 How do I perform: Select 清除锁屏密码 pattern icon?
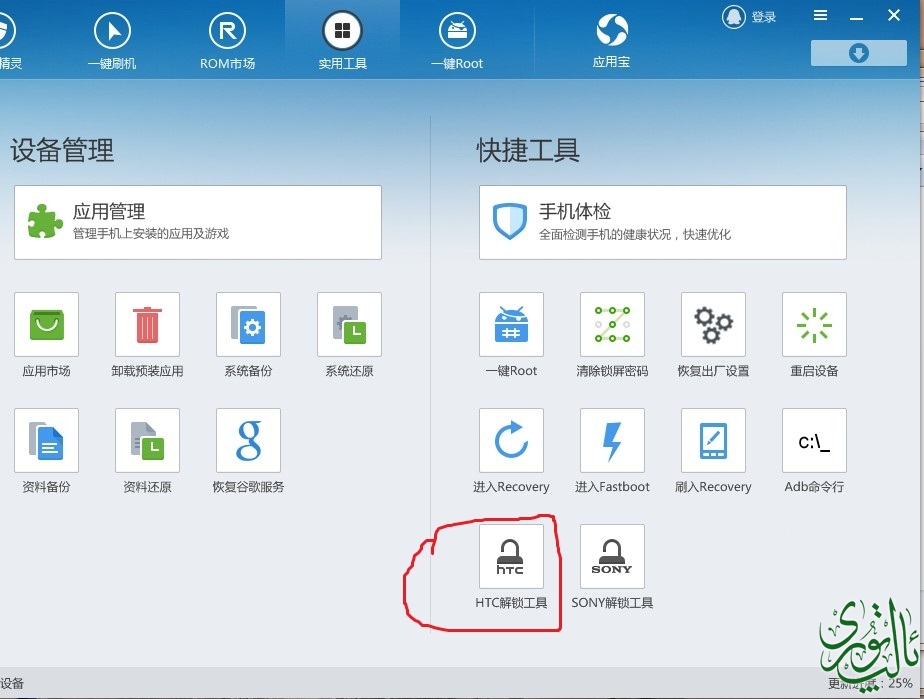pyautogui.click(x=612, y=325)
